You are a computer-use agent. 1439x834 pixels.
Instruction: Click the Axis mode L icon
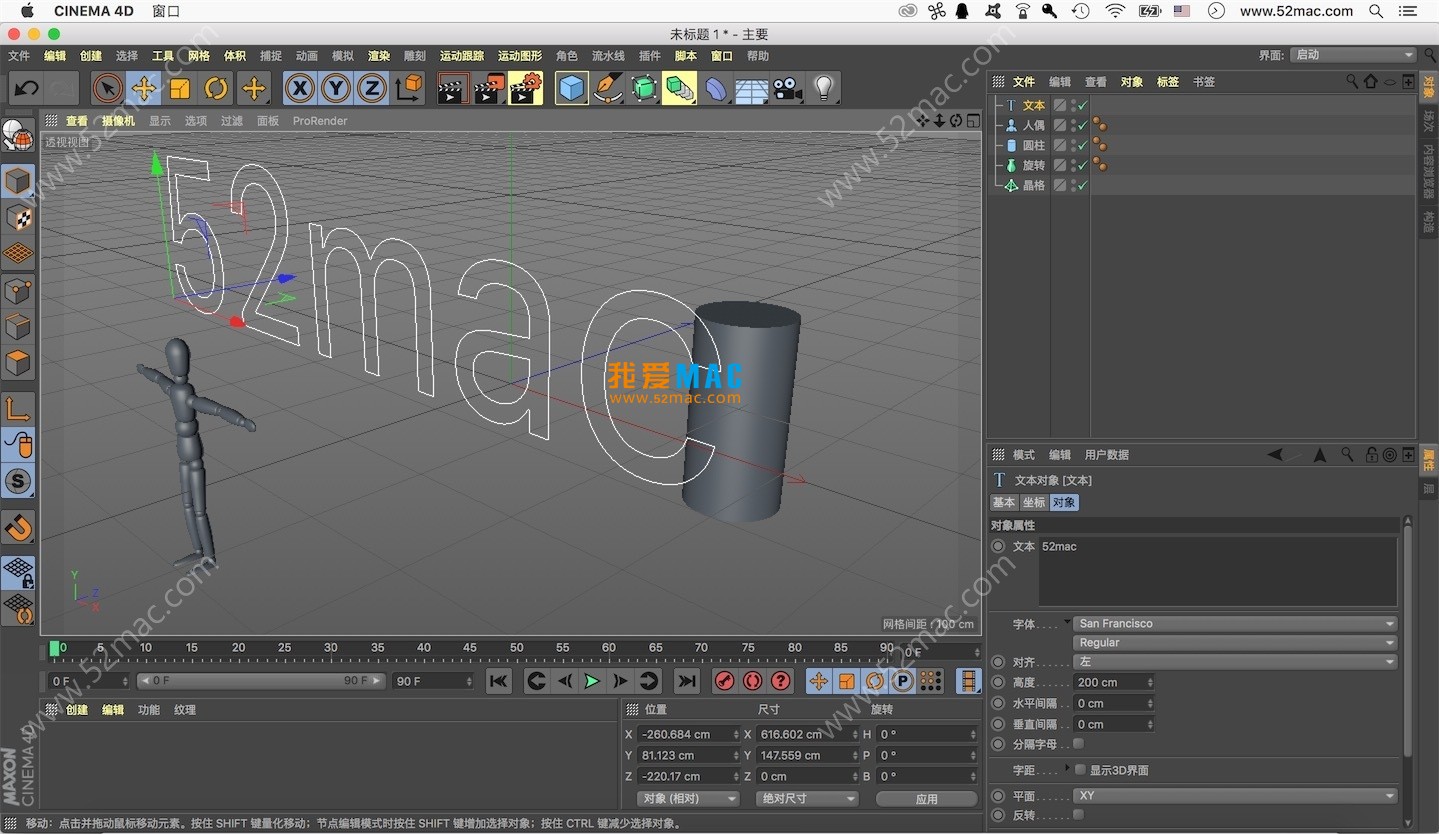tap(18, 408)
